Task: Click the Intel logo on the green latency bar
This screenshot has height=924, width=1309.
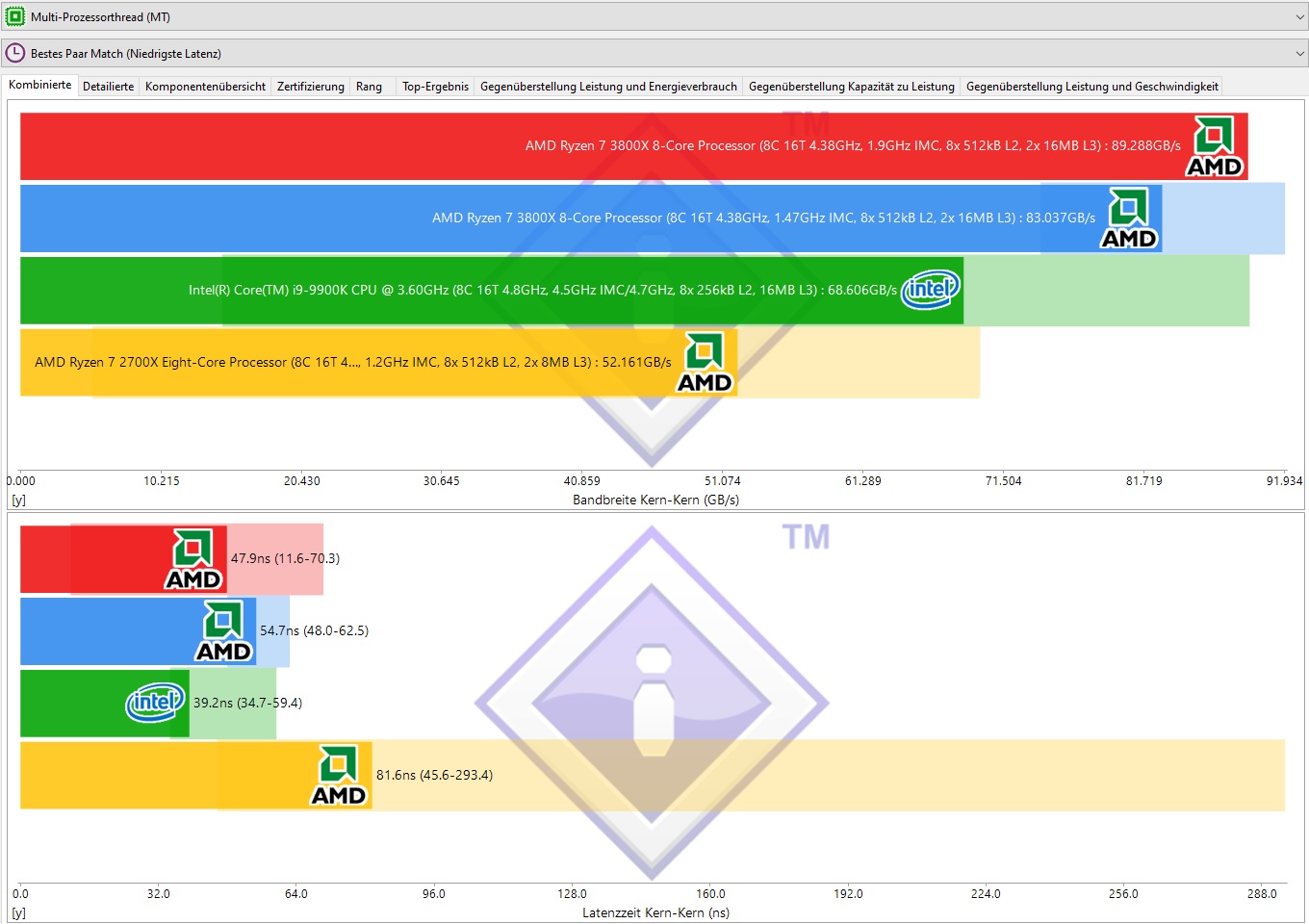Action: [x=155, y=703]
